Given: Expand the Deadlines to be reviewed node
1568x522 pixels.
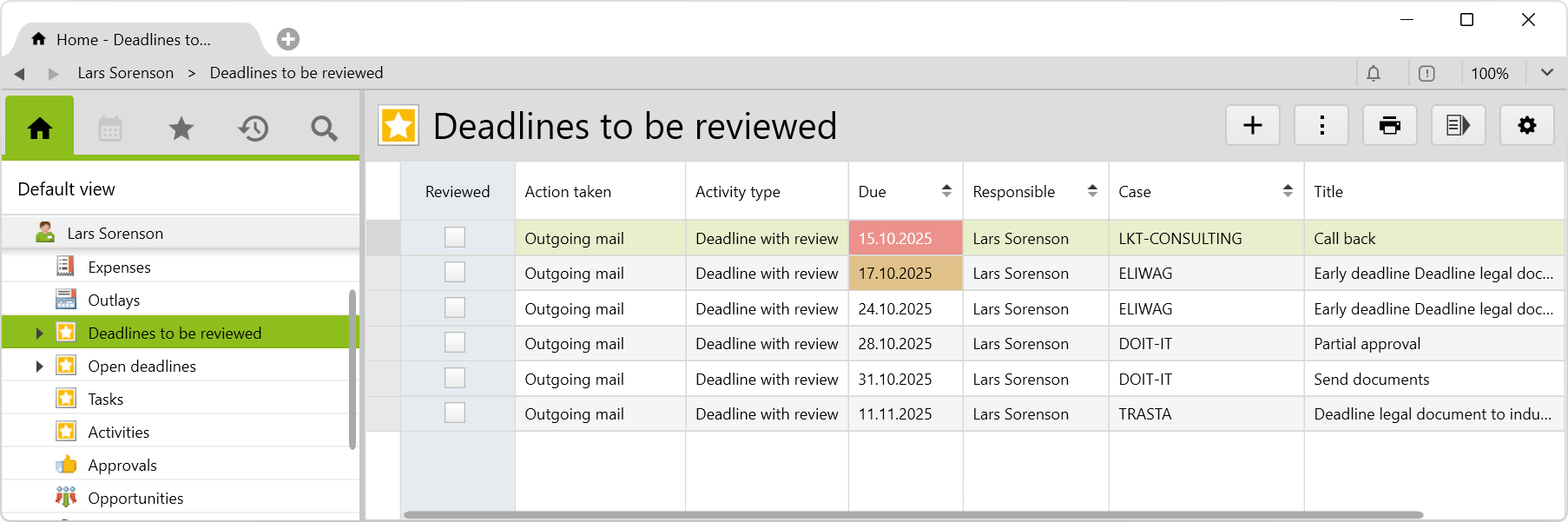Looking at the screenshot, I should [x=39, y=334].
